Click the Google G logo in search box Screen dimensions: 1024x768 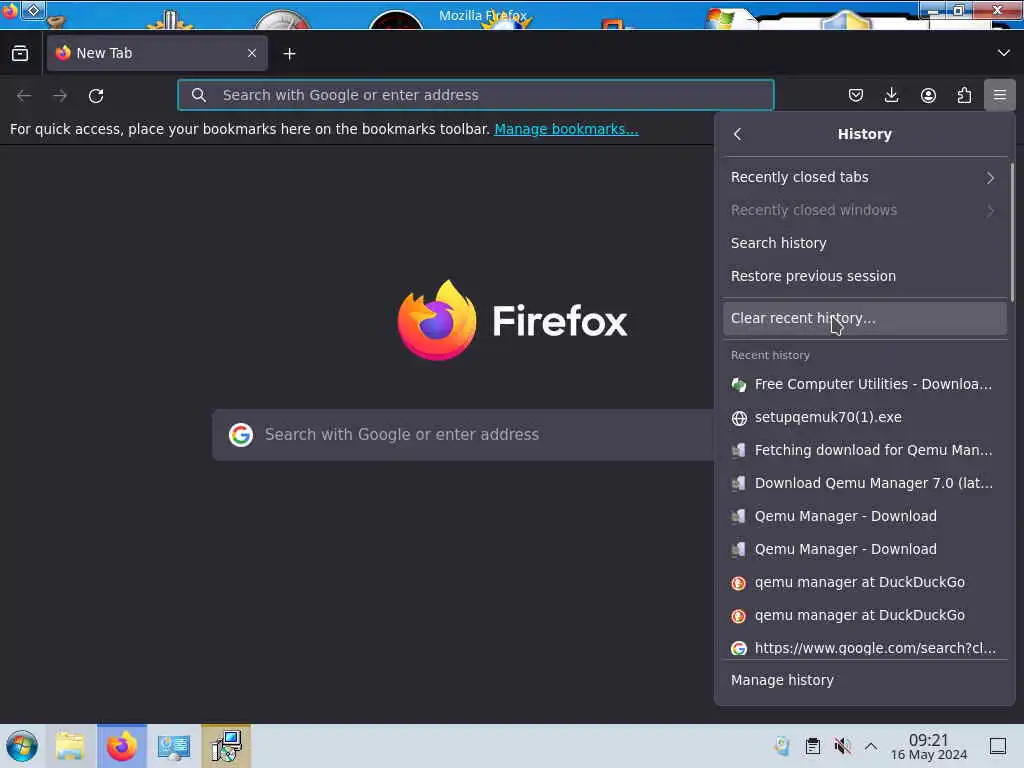pyautogui.click(x=241, y=435)
